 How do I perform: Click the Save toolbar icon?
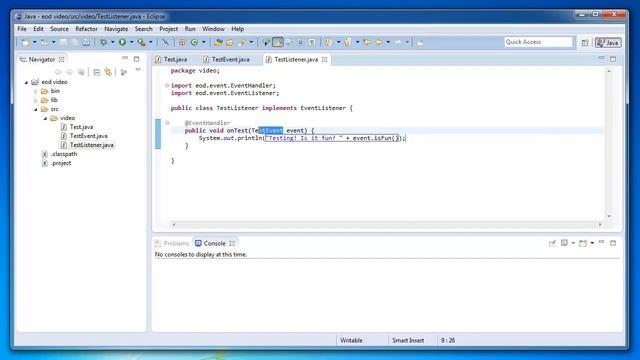pyautogui.click(x=63, y=42)
